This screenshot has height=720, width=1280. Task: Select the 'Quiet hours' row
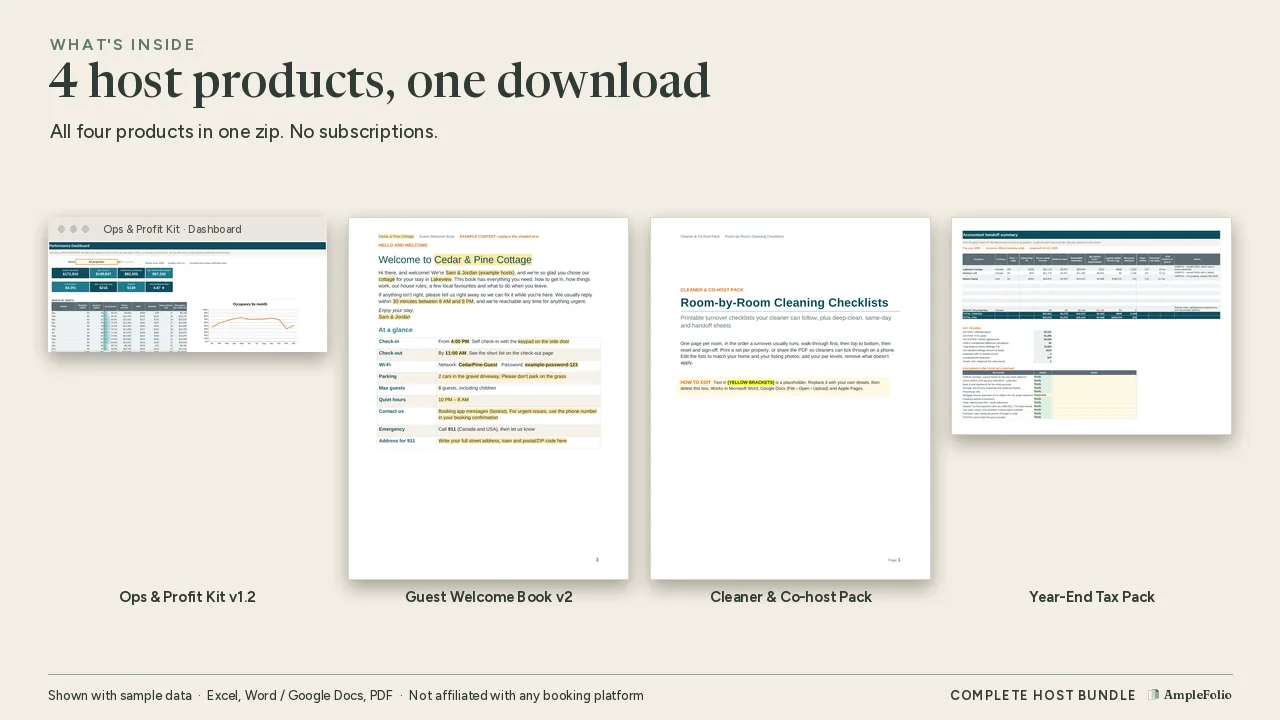[489, 400]
